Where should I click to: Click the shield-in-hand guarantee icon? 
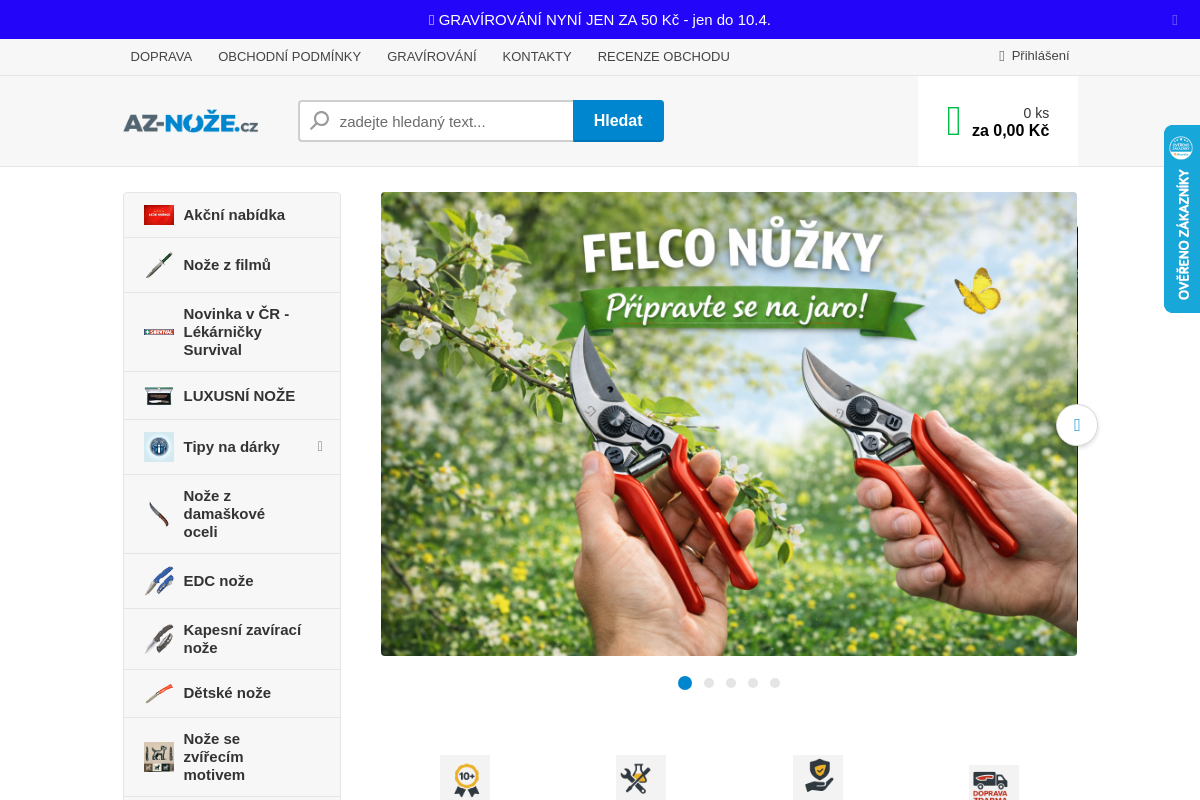817,777
